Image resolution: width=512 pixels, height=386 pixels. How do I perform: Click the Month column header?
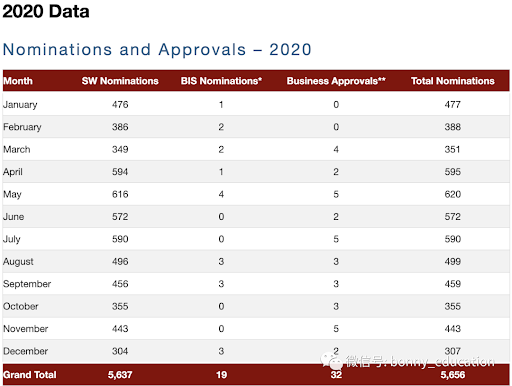click(18, 81)
